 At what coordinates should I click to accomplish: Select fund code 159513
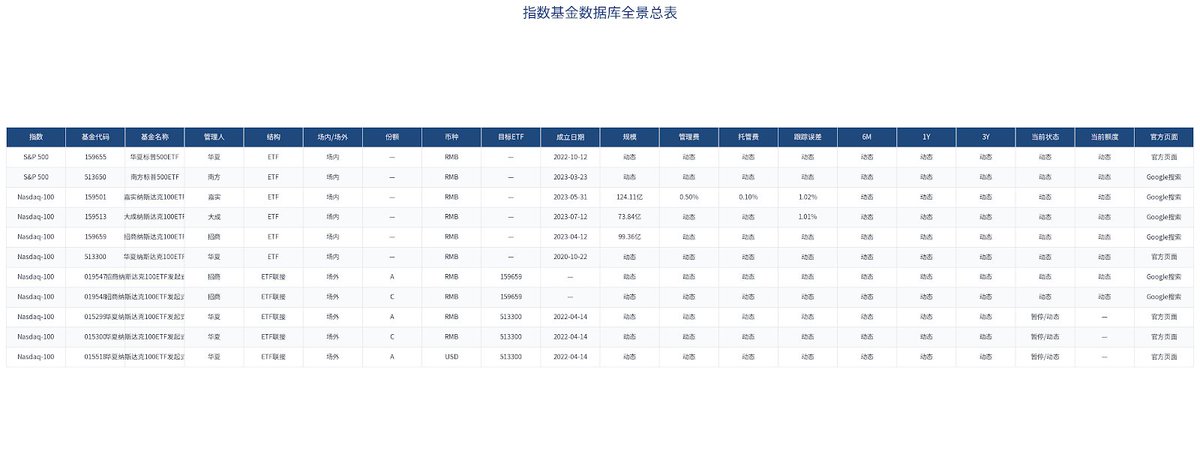(x=96, y=217)
